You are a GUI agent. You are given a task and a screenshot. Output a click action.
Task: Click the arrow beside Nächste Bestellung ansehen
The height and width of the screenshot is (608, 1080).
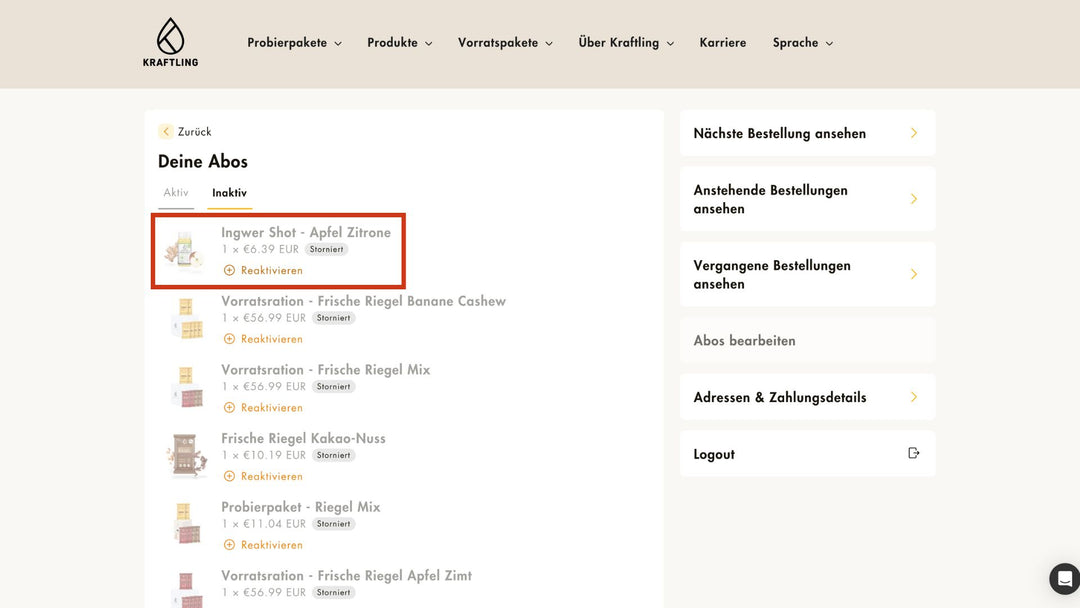pyautogui.click(x=913, y=133)
